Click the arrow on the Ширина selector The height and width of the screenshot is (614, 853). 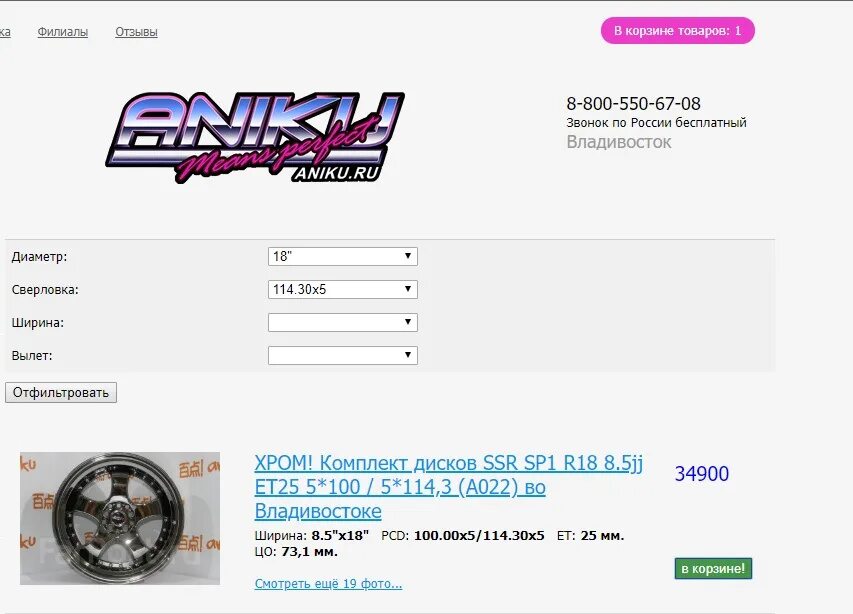[x=407, y=322]
